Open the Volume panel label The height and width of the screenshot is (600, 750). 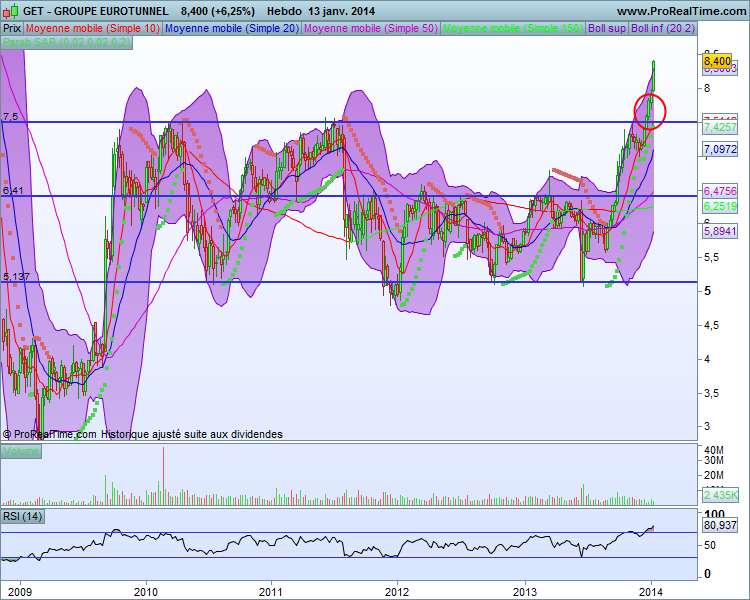pos(21,451)
